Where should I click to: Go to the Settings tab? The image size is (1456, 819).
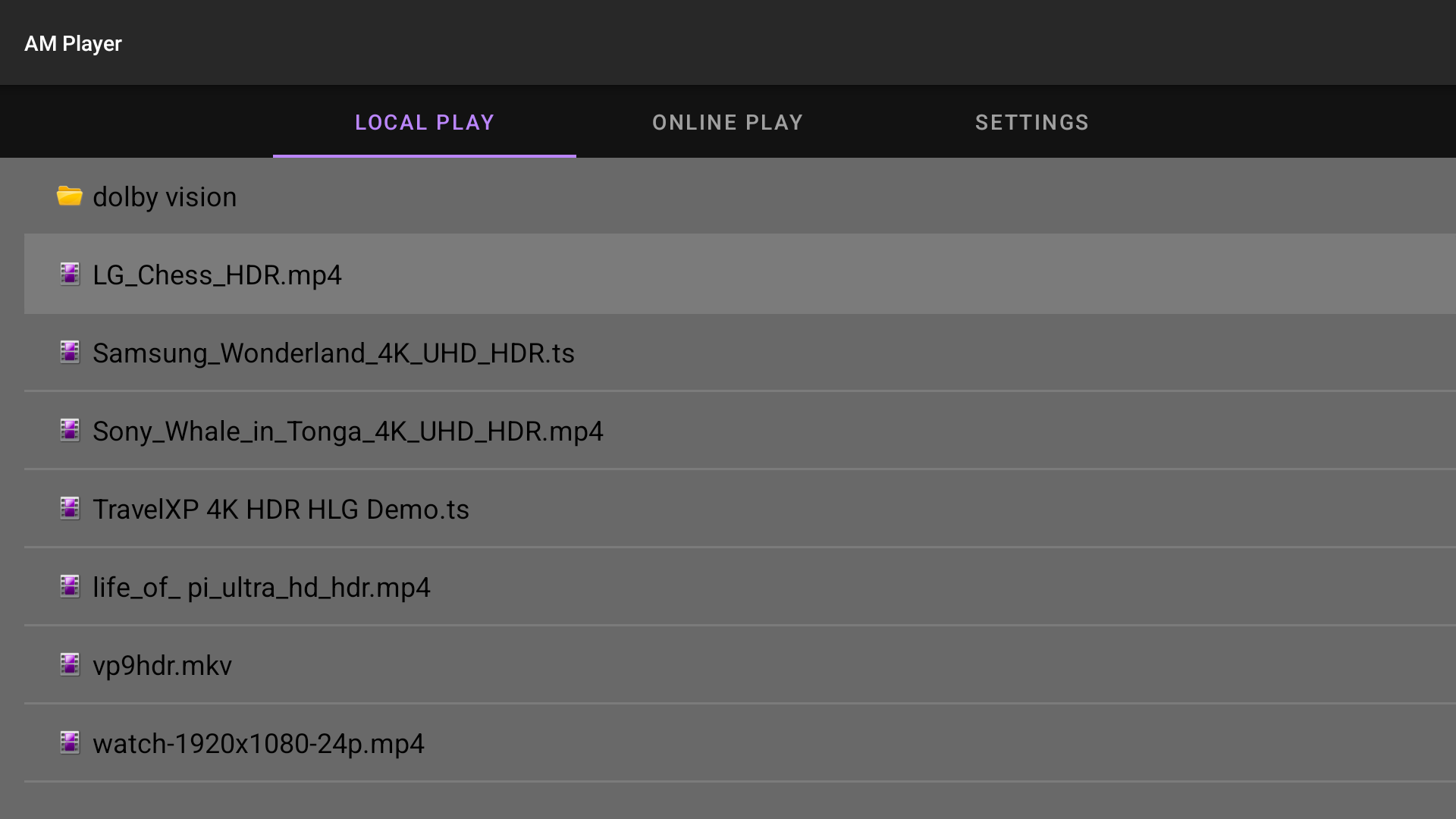(1031, 122)
